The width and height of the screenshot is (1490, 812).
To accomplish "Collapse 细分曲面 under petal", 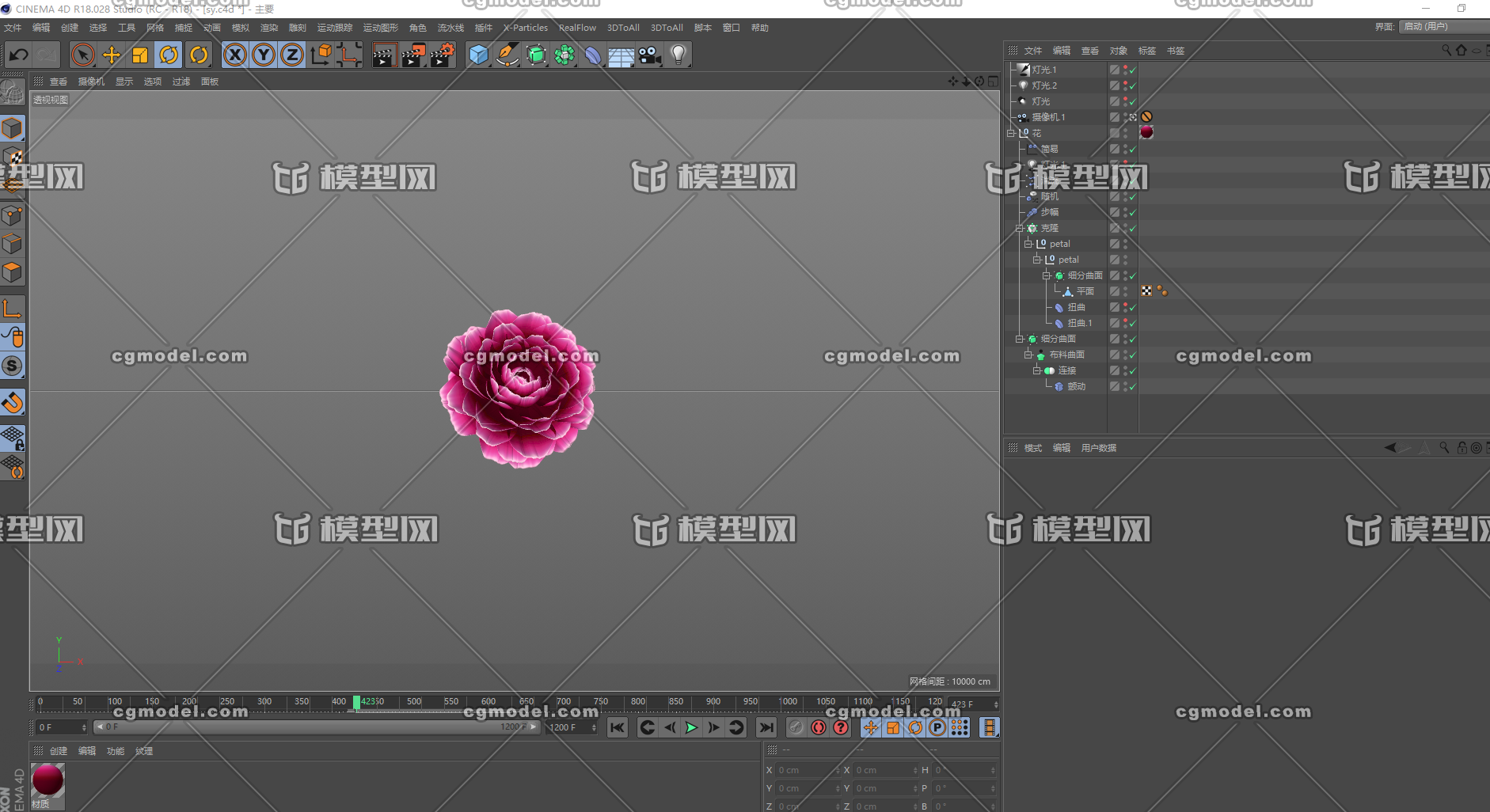I will tap(1046, 275).
